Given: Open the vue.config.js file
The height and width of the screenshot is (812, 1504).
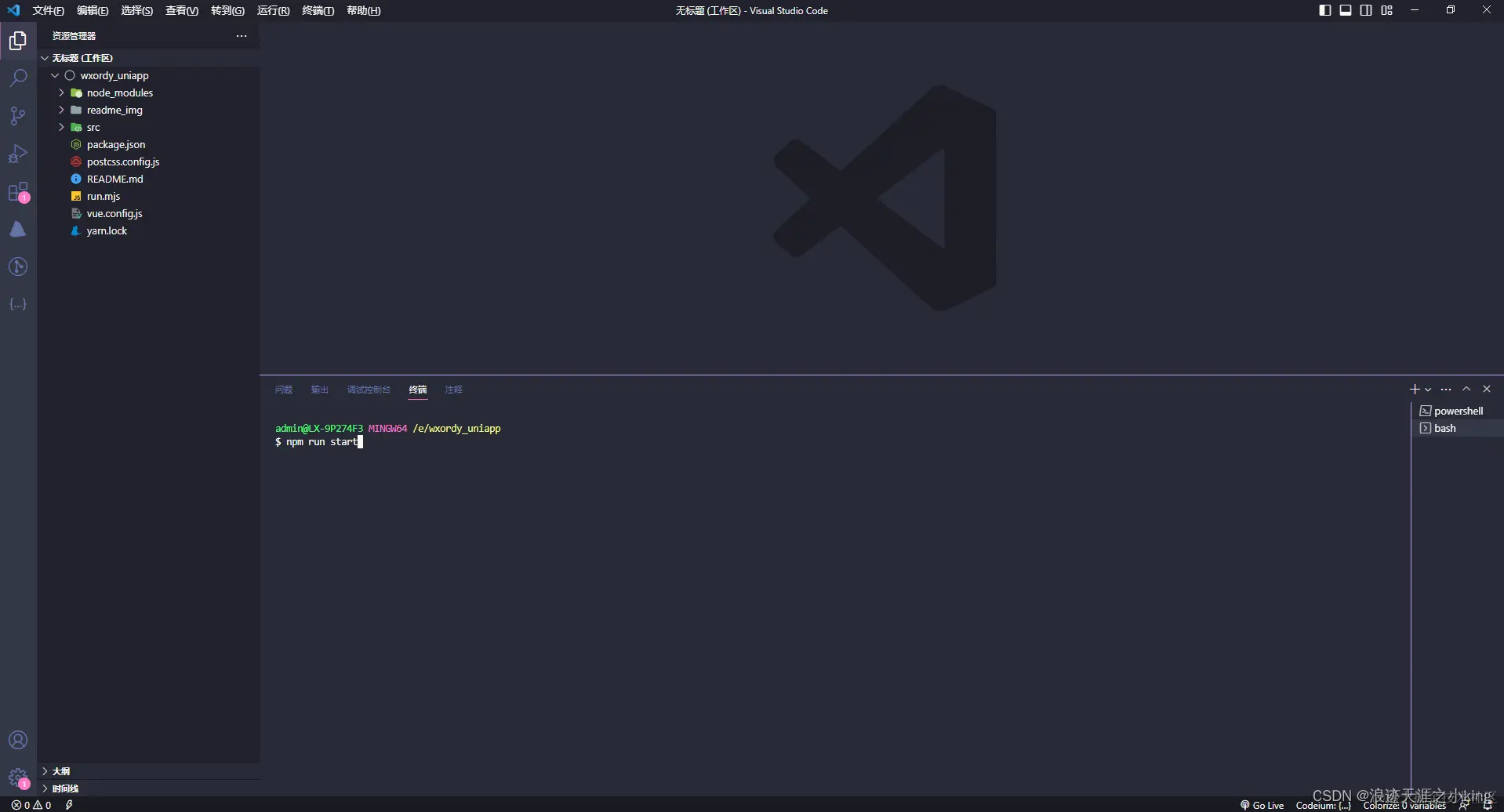Looking at the screenshot, I should coord(114,213).
